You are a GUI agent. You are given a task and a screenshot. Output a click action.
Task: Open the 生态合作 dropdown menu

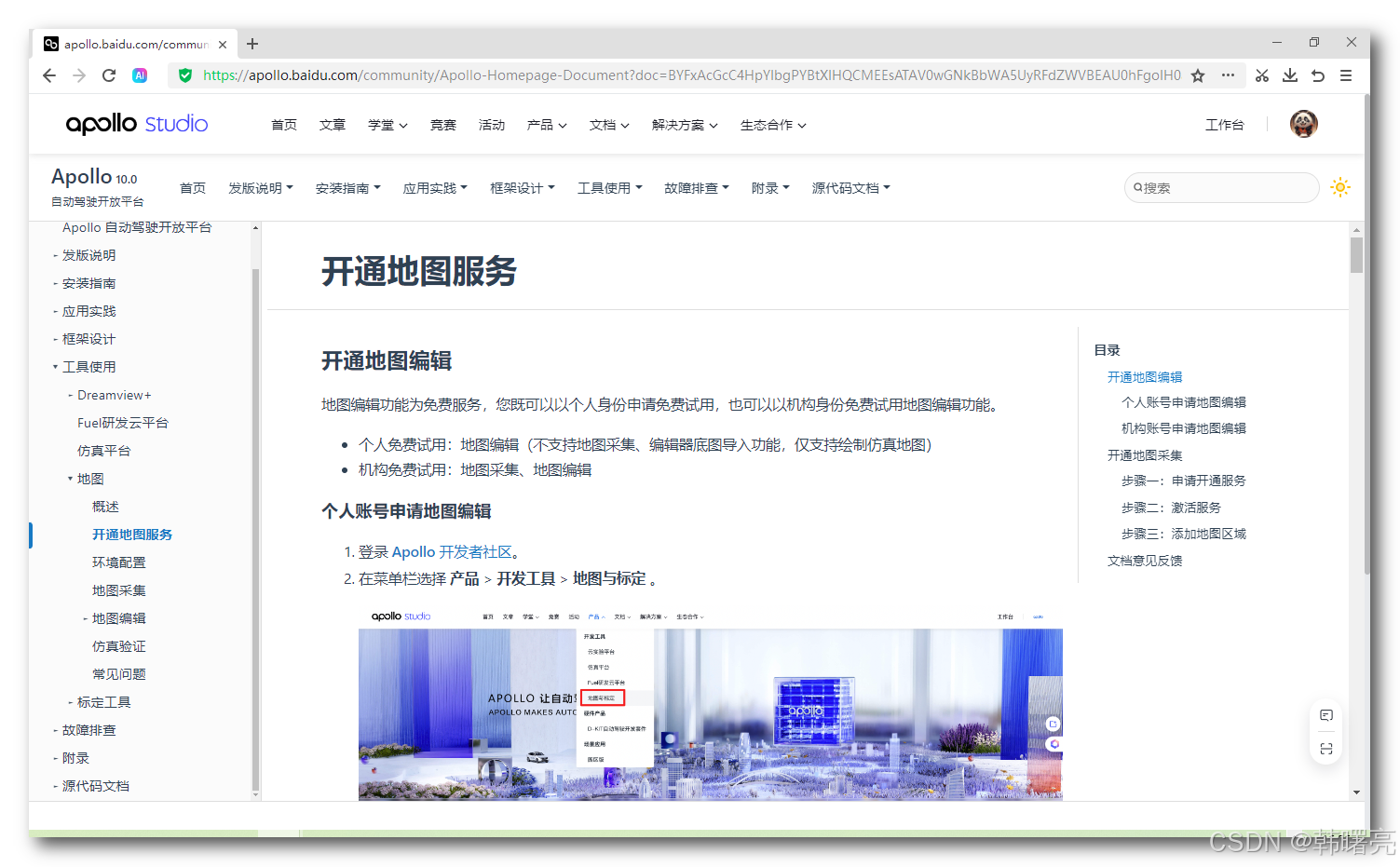coord(773,125)
